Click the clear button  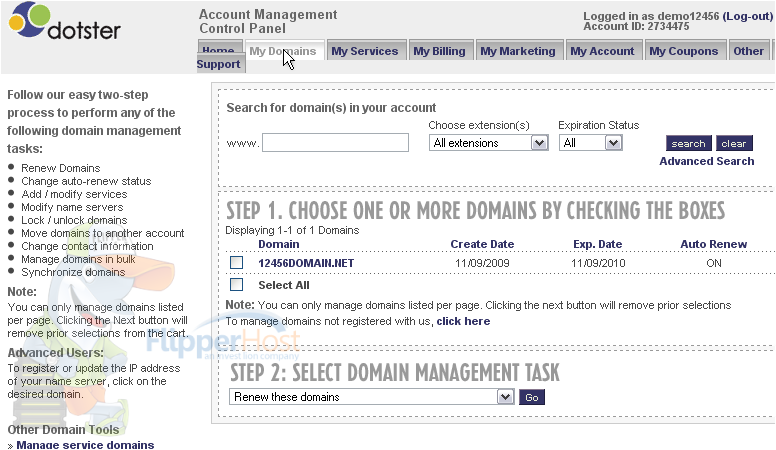pos(734,144)
